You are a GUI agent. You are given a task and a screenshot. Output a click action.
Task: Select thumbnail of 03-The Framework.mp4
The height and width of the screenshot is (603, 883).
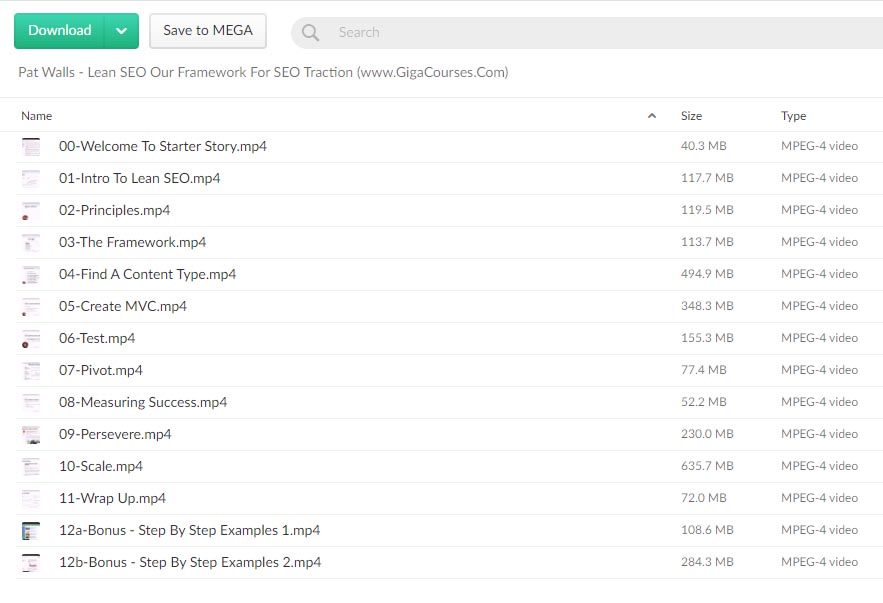click(x=31, y=243)
